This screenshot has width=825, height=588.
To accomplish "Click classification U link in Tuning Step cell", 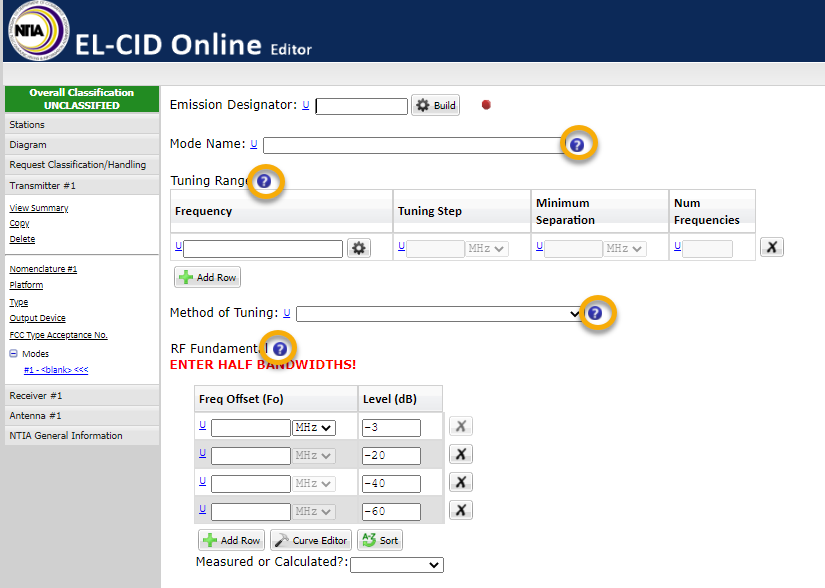I will pyautogui.click(x=401, y=246).
